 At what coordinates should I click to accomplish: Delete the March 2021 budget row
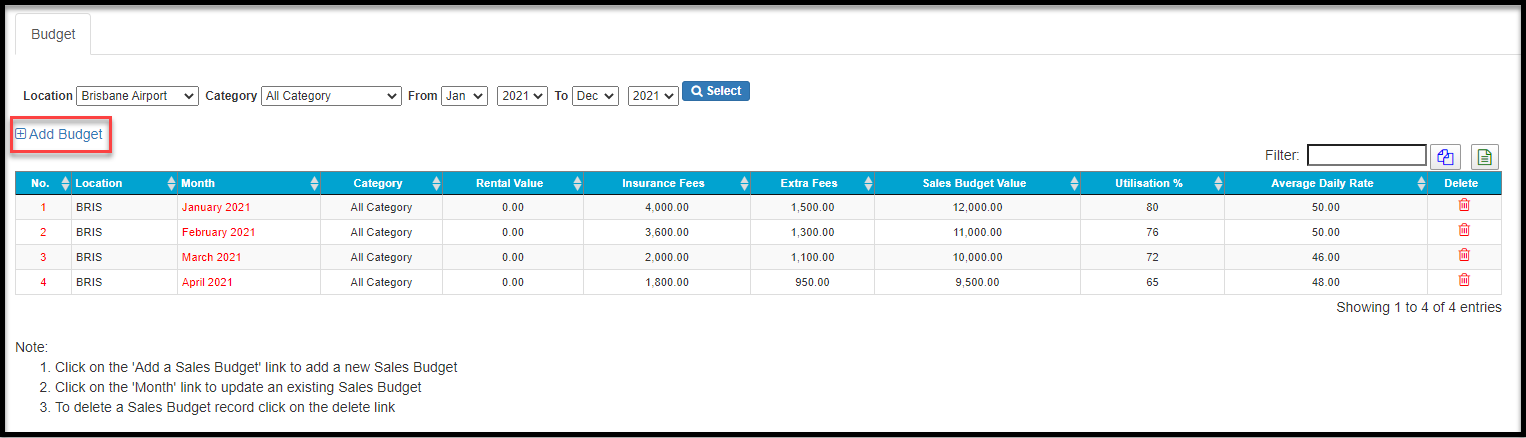point(1464,255)
